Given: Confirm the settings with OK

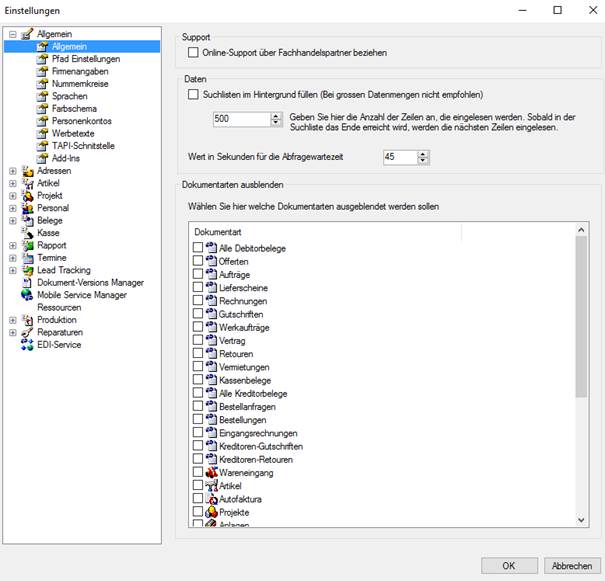Looking at the screenshot, I should pos(509,566).
